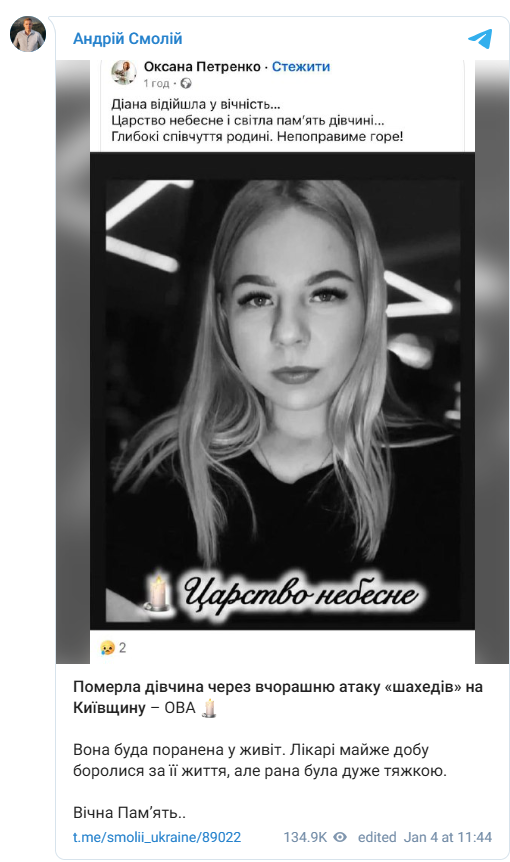This screenshot has width=510, height=862.
Task: Click the 134.9K views counter
Action: pyautogui.click(x=305, y=837)
